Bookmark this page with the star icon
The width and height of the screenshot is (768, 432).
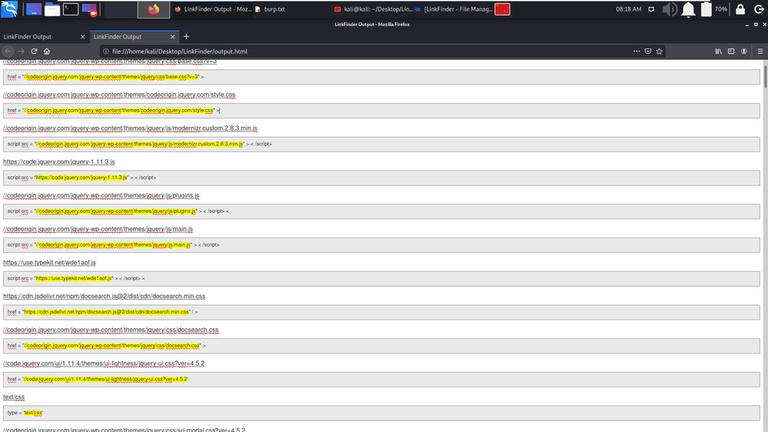pyautogui.click(x=659, y=51)
